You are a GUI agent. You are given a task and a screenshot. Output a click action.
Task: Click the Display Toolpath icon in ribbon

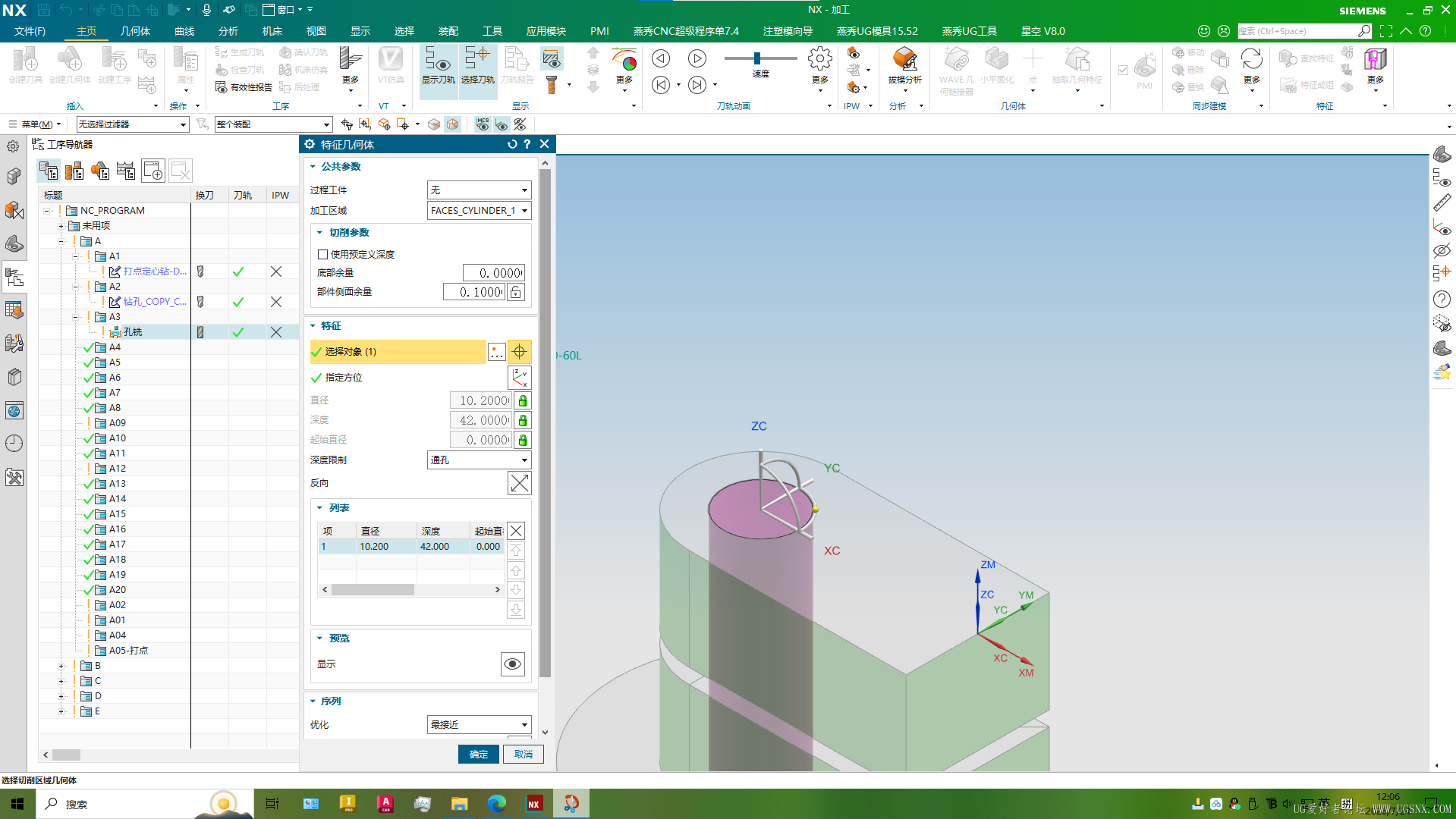[439, 66]
